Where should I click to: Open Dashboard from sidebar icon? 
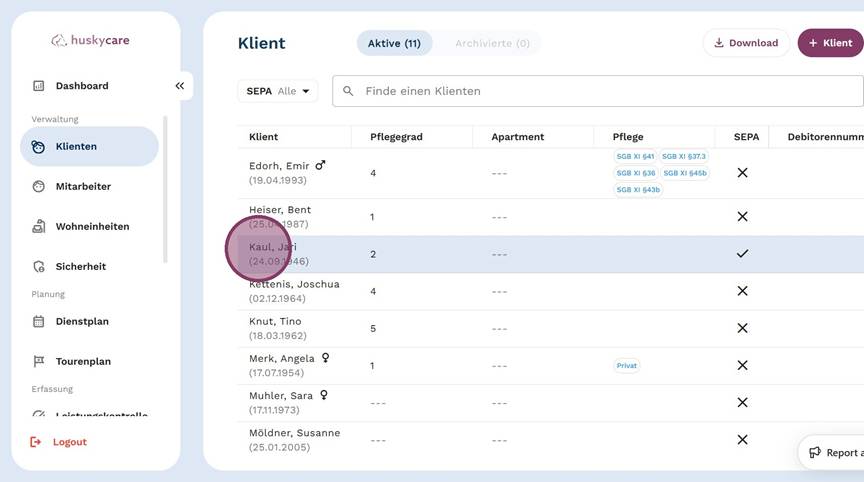39,86
